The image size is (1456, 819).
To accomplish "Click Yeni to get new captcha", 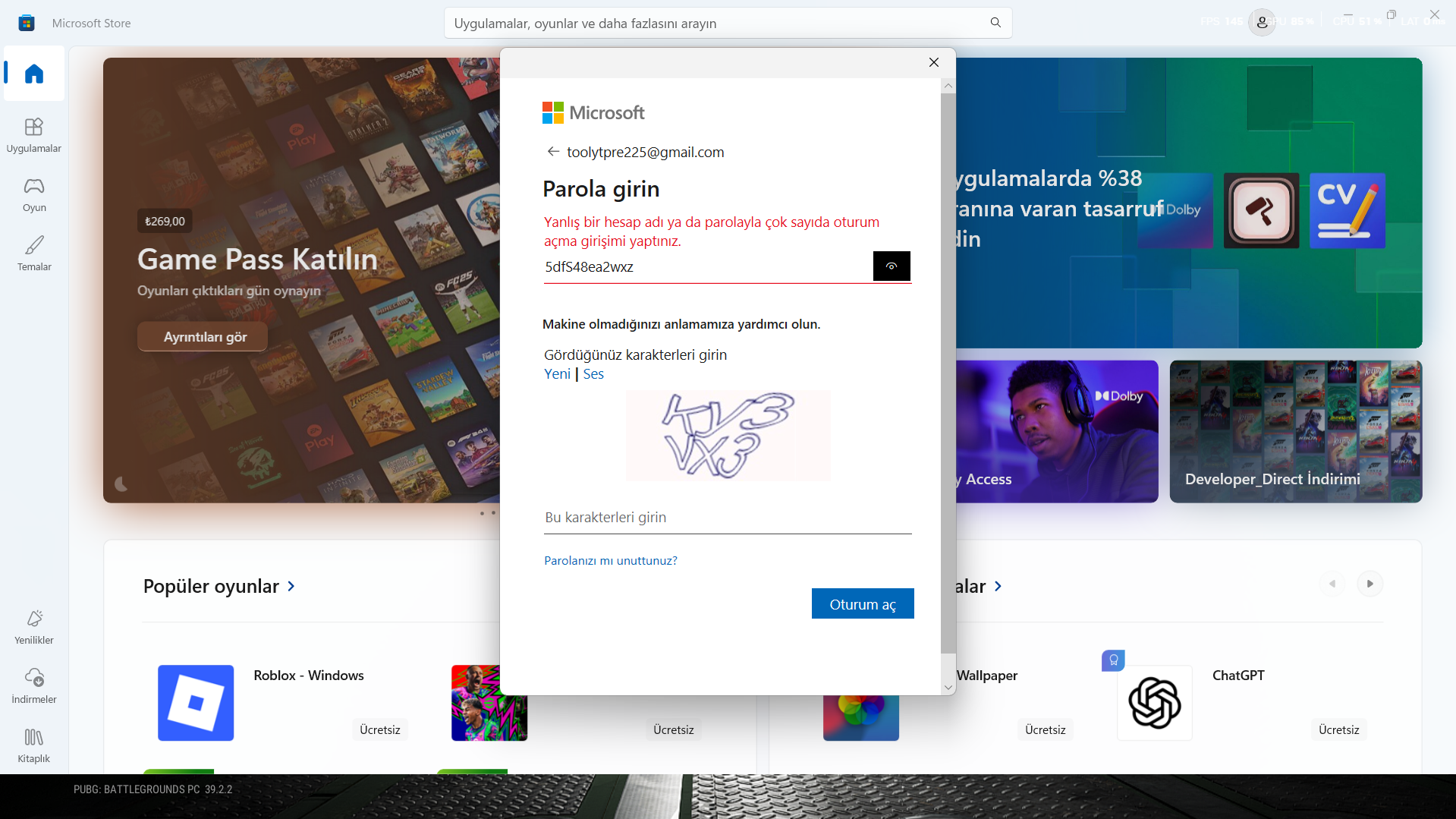I will 558,374.
